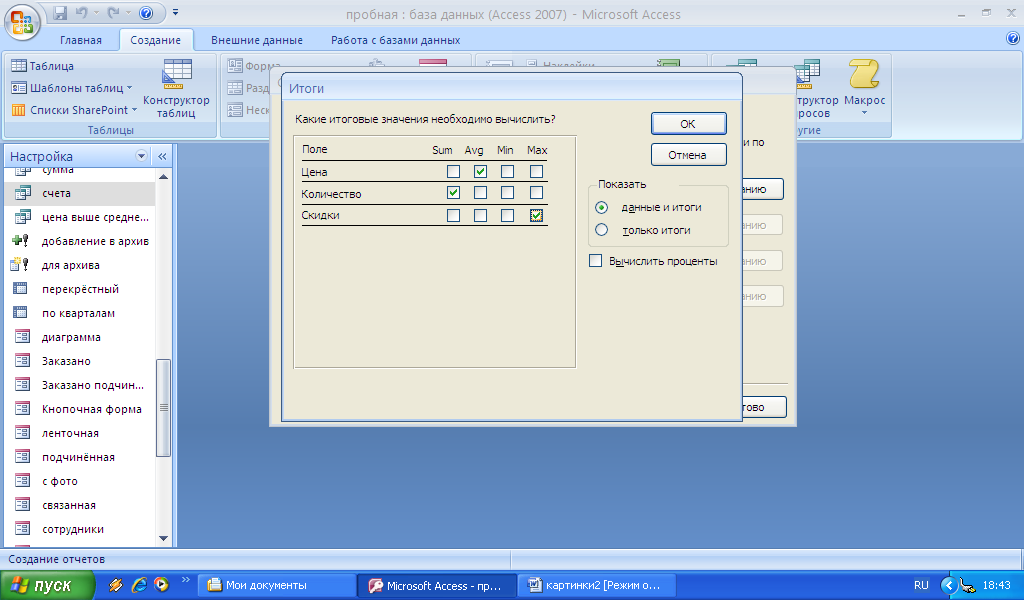Check Min for Цена field
The height and width of the screenshot is (600, 1024).
(507, 172)
